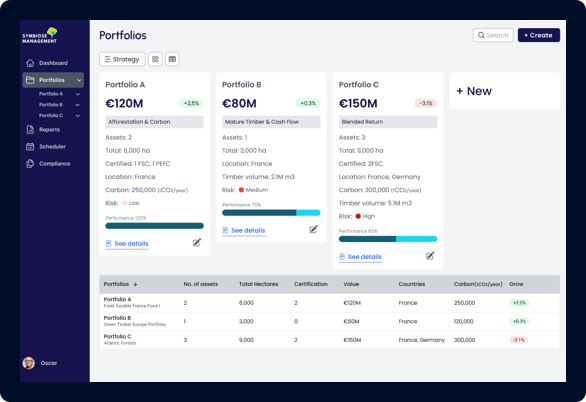
Task: Open Oscar's user avatar
Action: [x=29, y=363]
